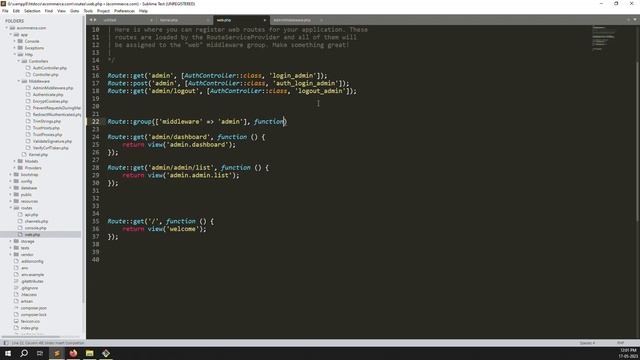This screenshot has width=640, height=360.
Task: Close the AdminMiddleware.php tab
Action: pos(321,20)
